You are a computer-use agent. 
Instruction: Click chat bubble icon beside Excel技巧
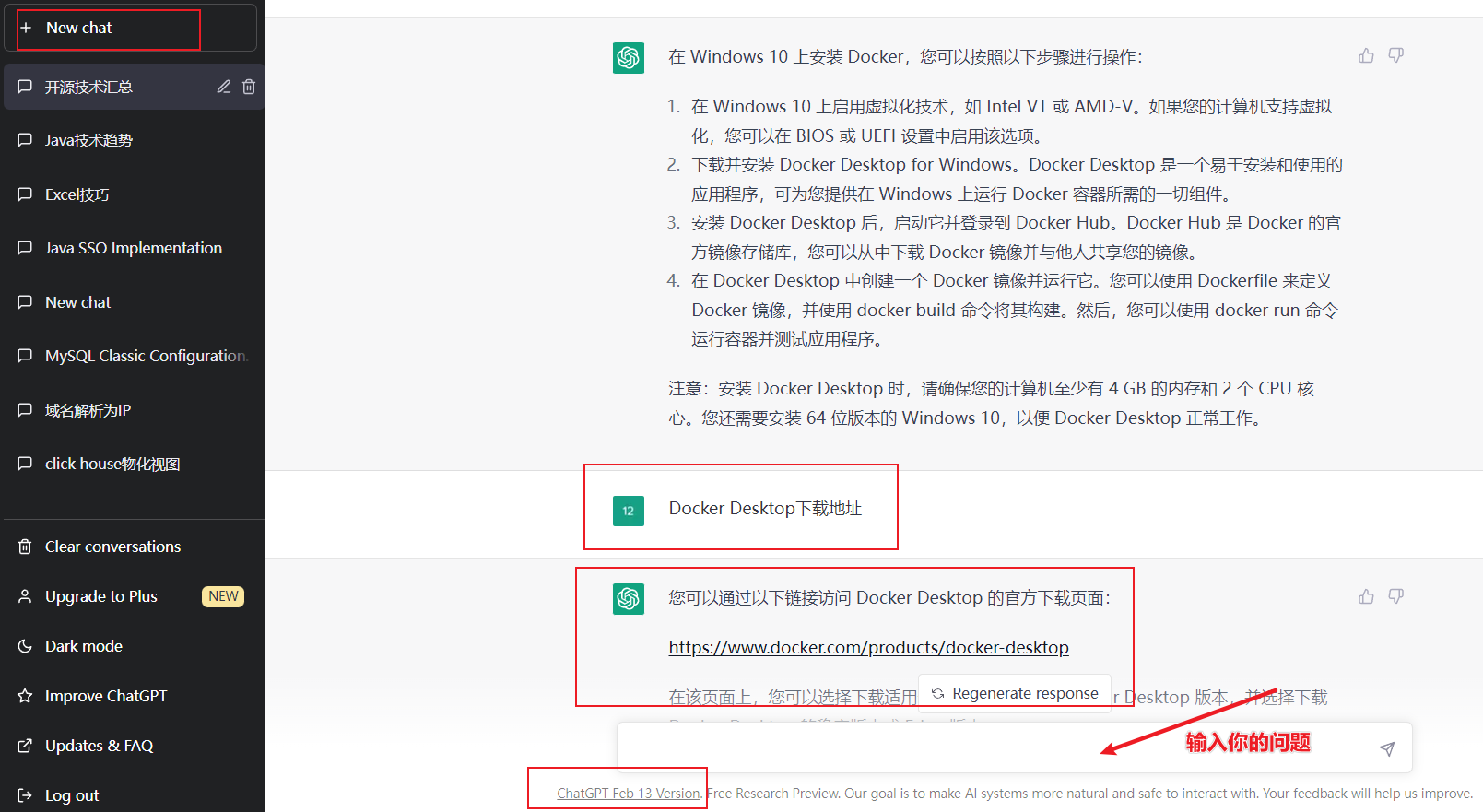(x=25, y=194)
